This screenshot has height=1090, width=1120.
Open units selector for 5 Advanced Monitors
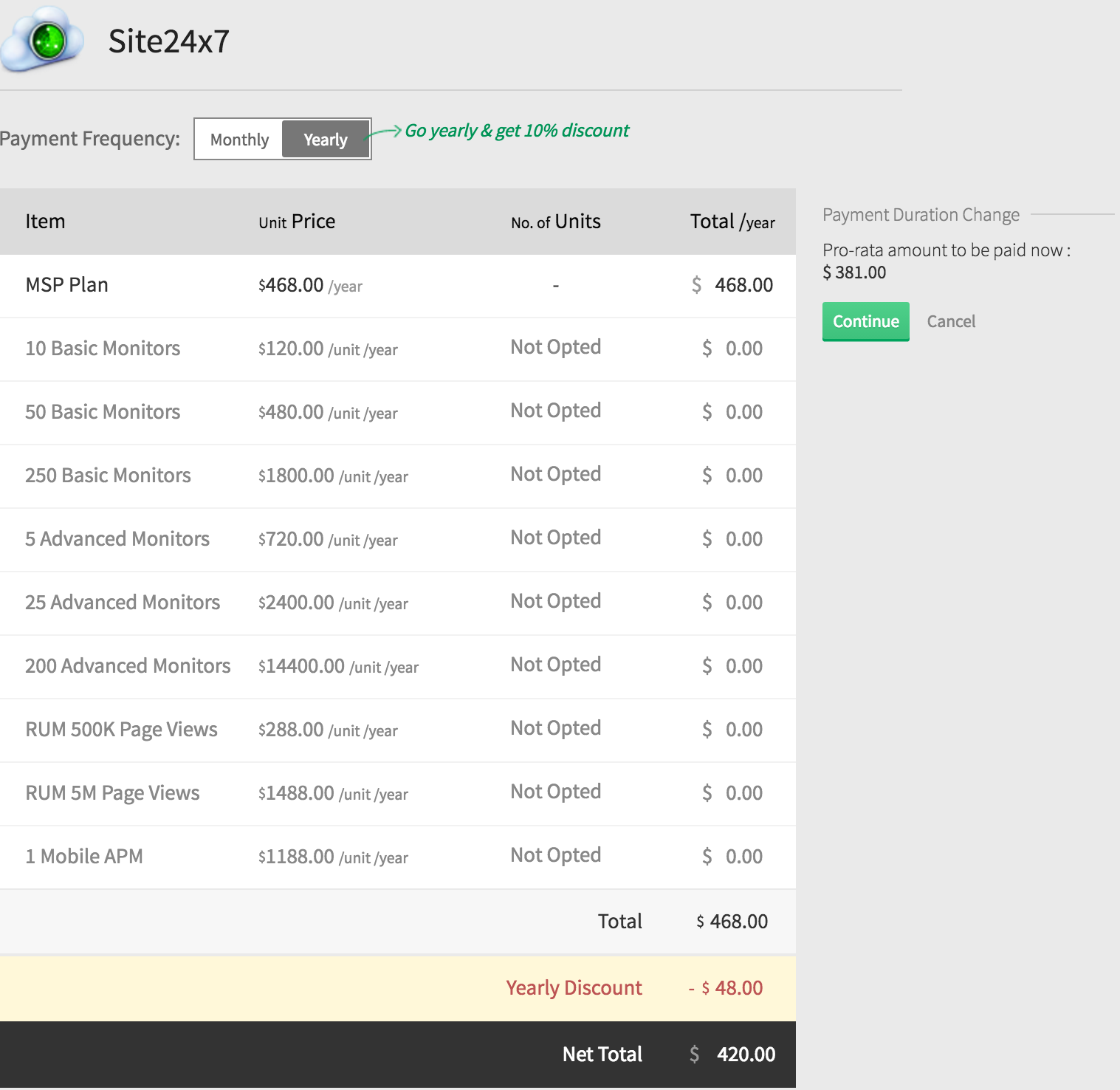pos(555,538)
